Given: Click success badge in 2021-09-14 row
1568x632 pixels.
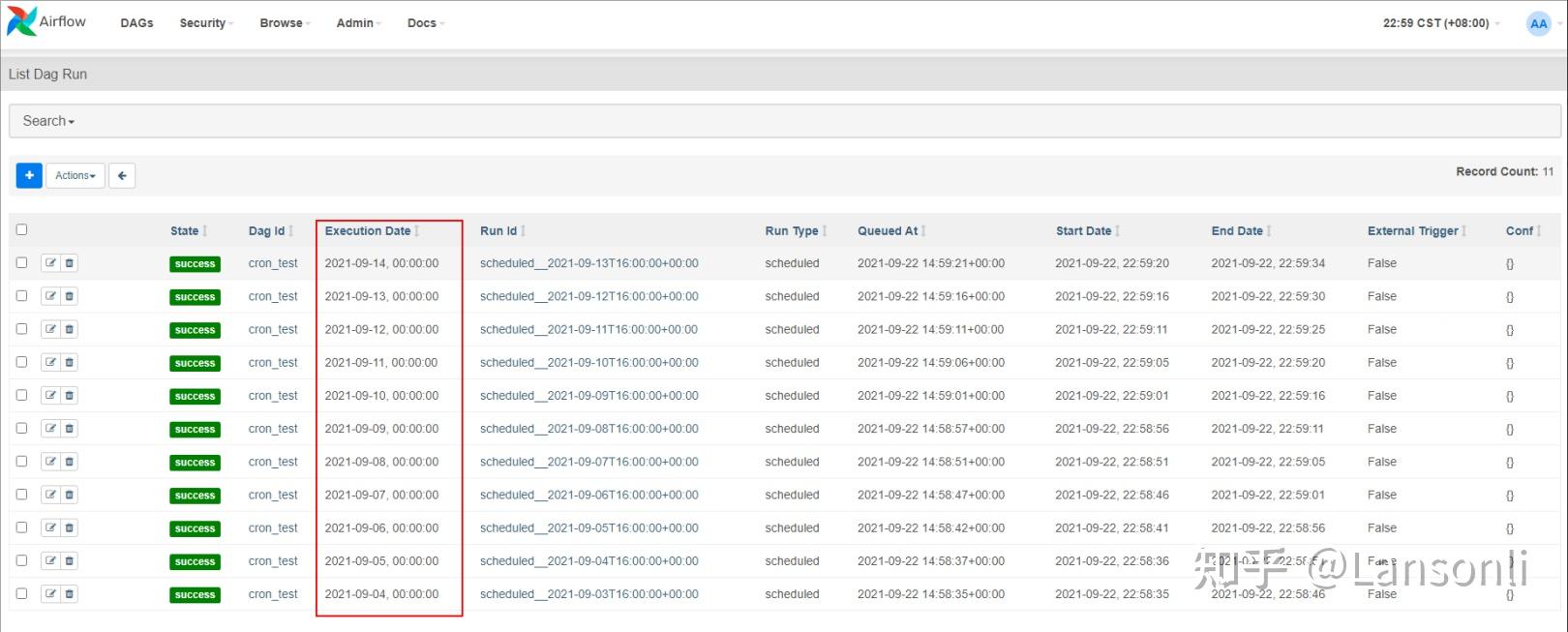Looking at the screenshot, I should point(195,264).
